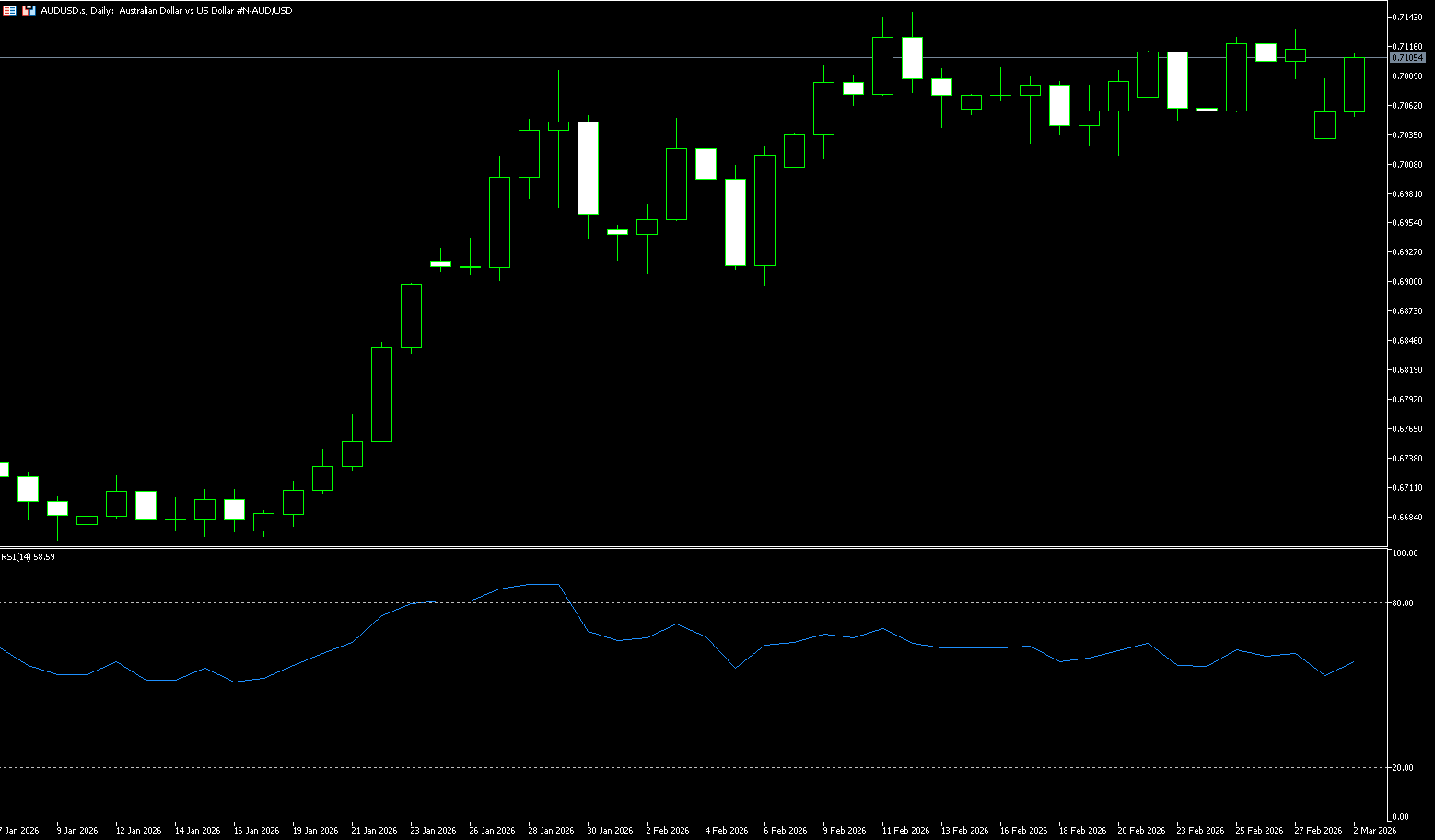This screenshot has width=1435, height=840.
Task: Click the RSI(14) 58.59 indicator label
Action: pyautogui.click(x=28, y=557)
